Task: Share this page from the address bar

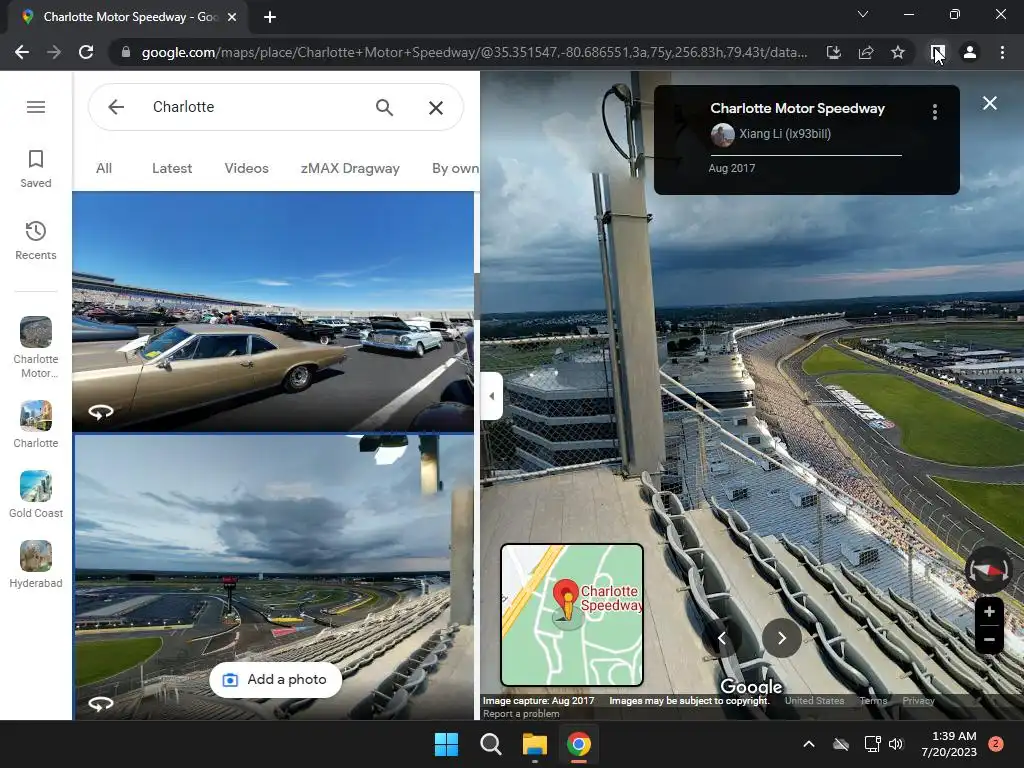Action: 866,52
